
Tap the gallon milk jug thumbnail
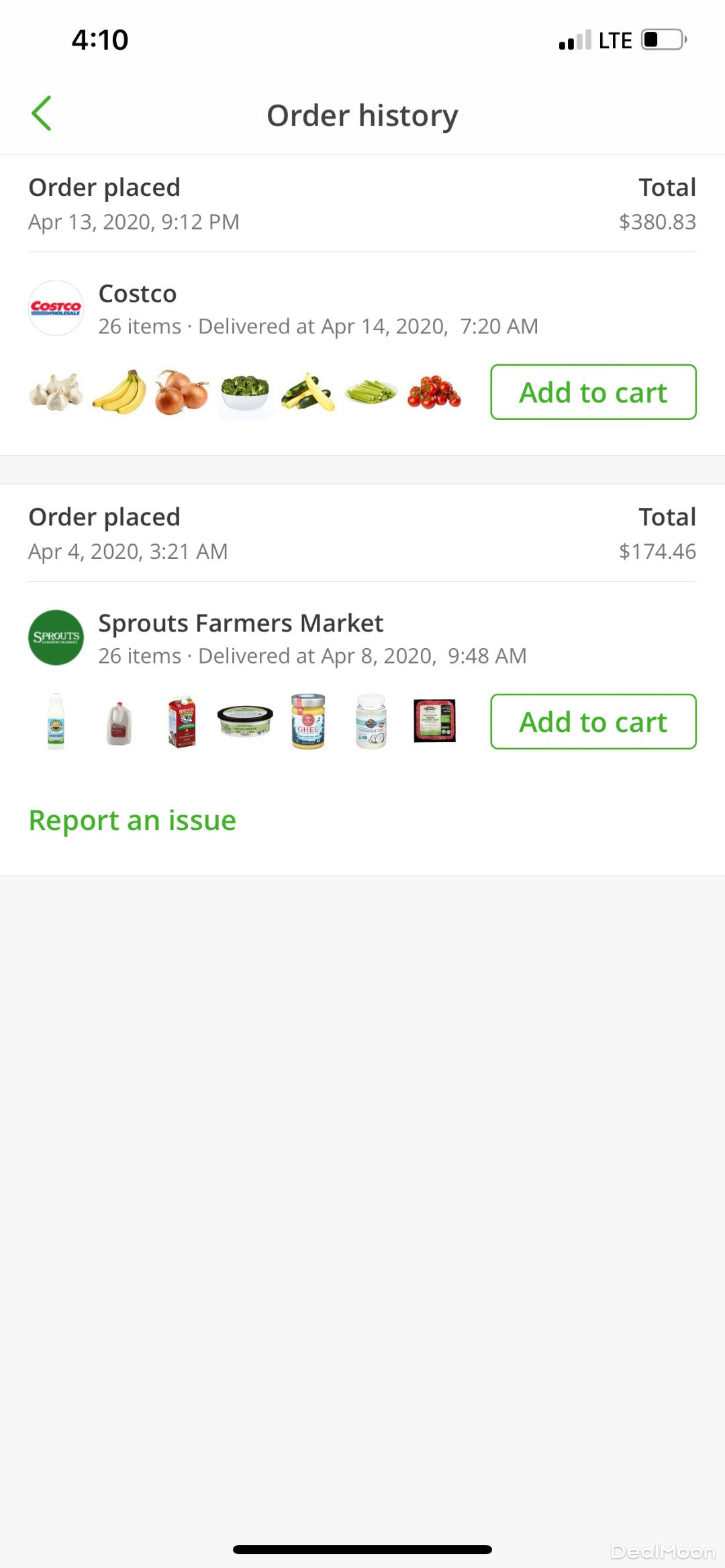click(119, 721)
